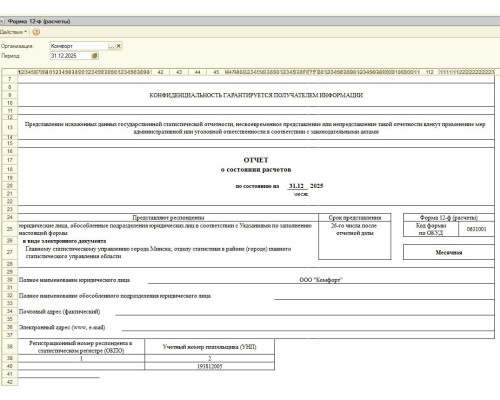Click the distorted-data liability warning paragraph
Image resolution: width=500 pixels, height=400 pixels.
click(256, 128)
